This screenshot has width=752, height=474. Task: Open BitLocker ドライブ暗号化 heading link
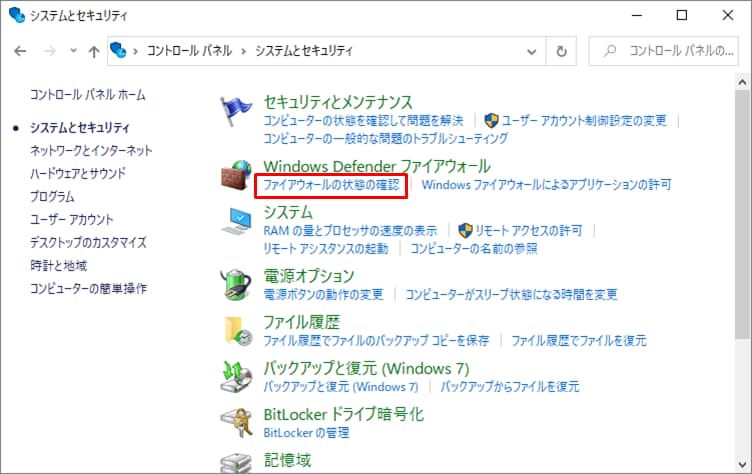[344, 414]
